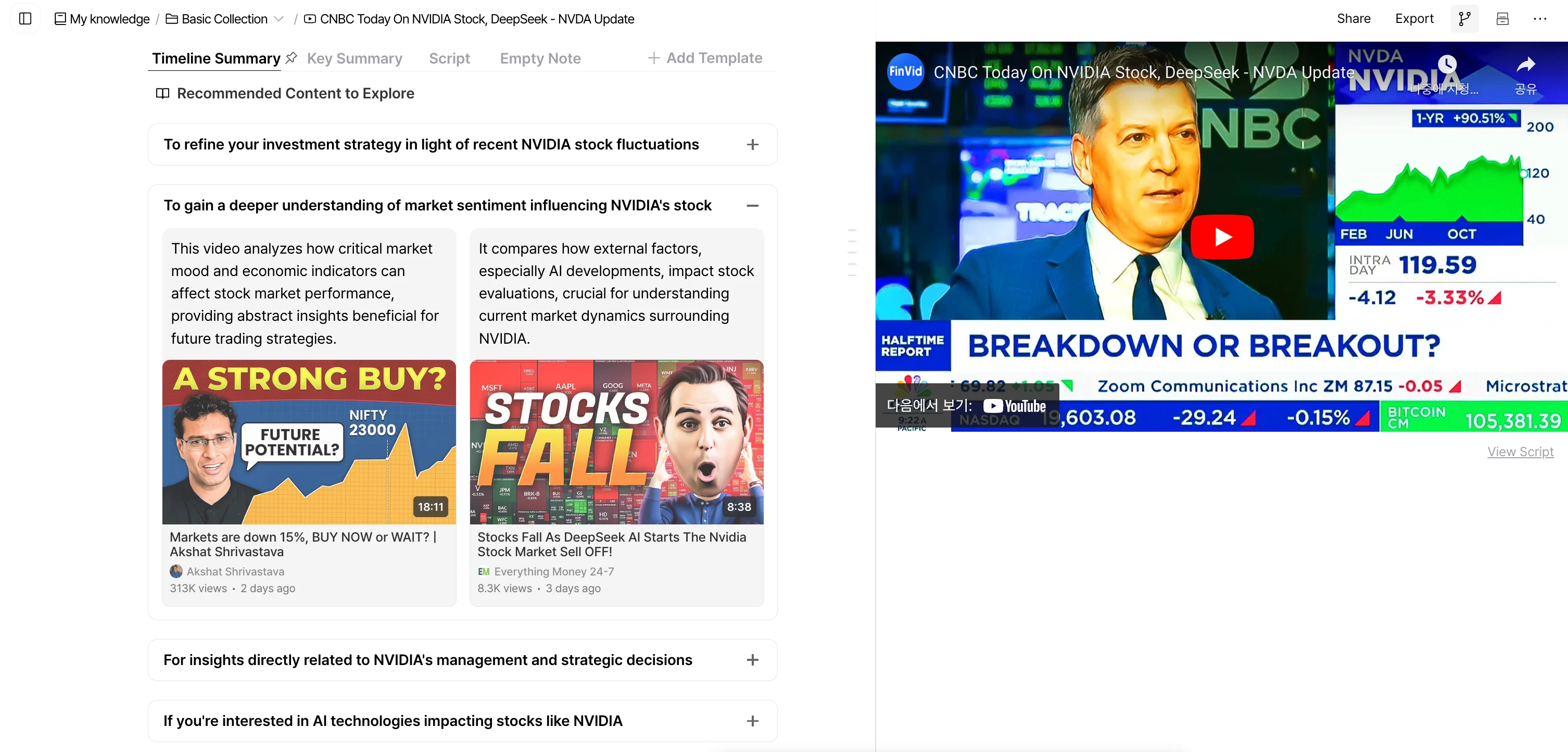Expand the refine your investment strategy section
Image resolution: width=1568 pixels, height=752 pixels.
(x=752, y=145)
